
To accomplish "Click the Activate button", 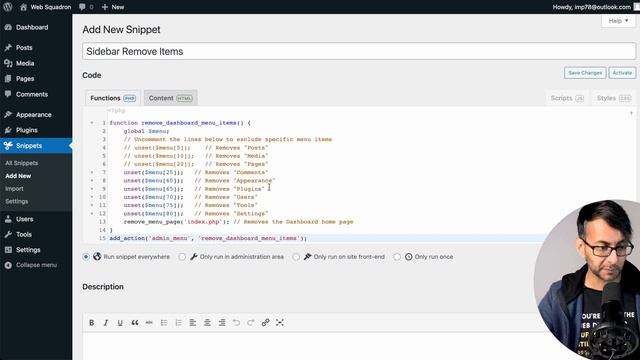I will 622,73.
